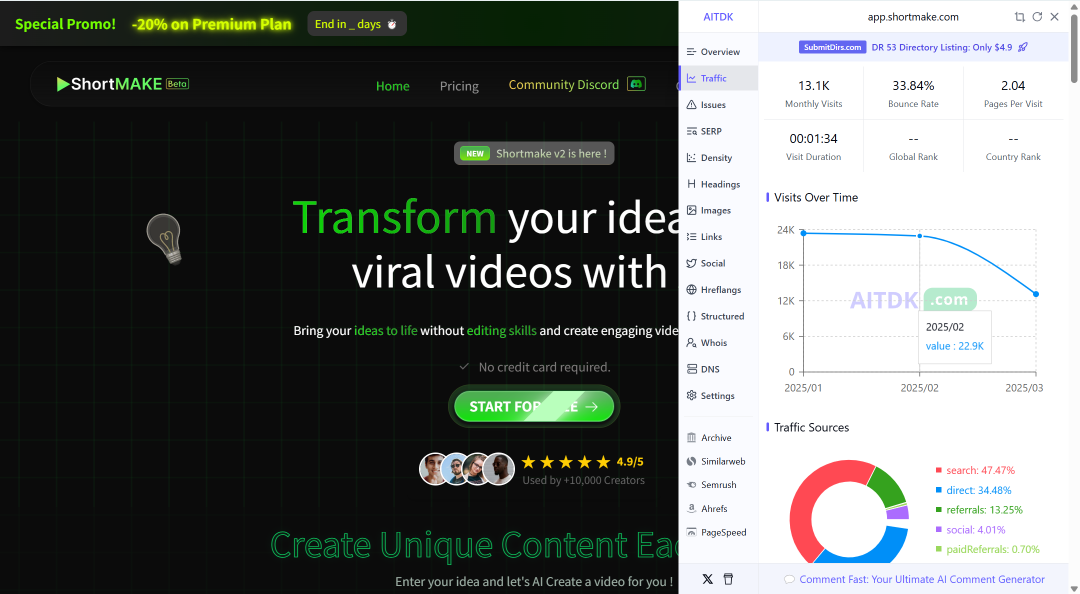Toggle the paidReferrals legend item
The width and height of the screenshot is (1080, 594).
[x=986, y=549]
